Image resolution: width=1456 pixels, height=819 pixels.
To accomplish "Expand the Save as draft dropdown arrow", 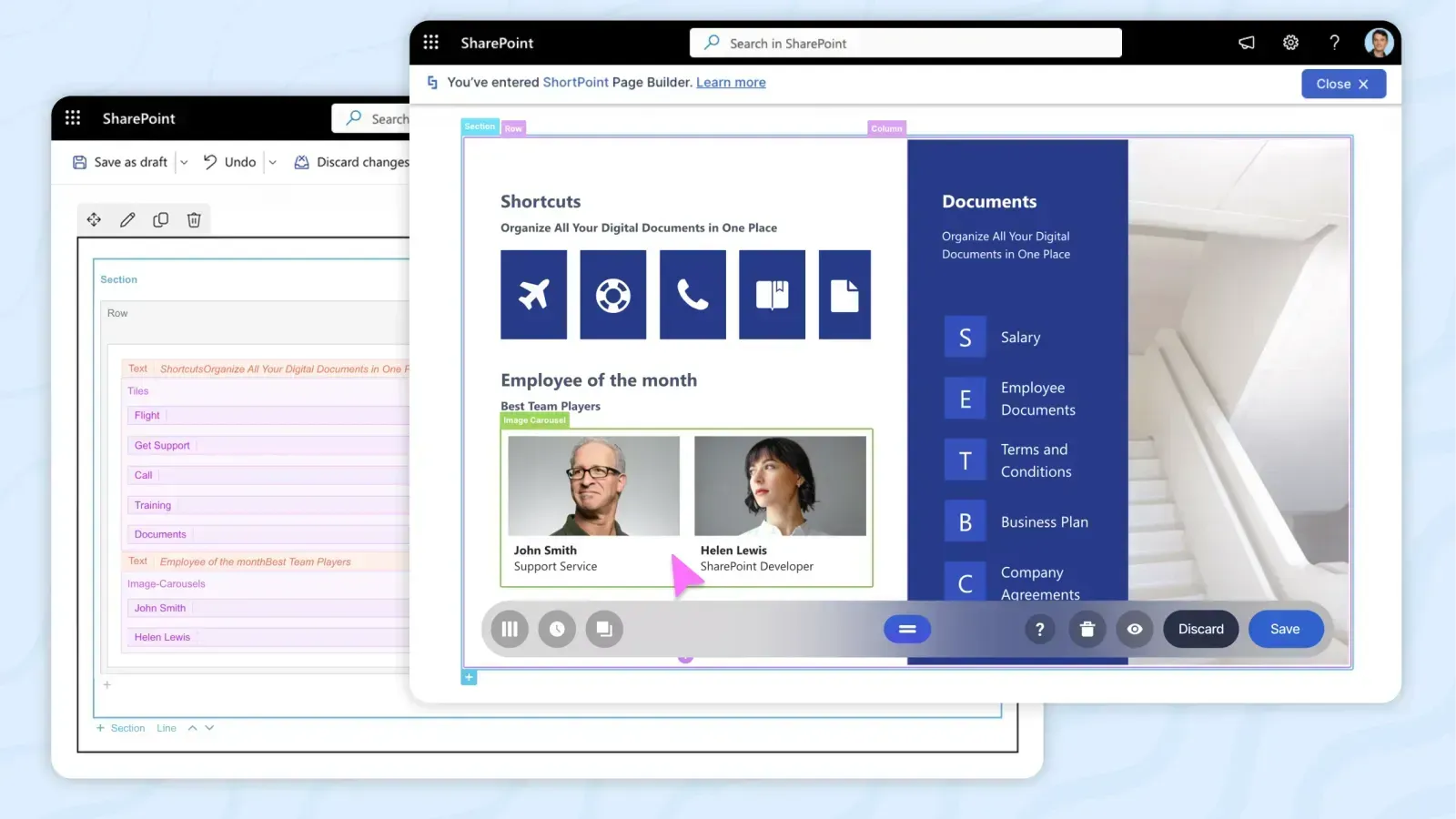I will [x=184, y=162].
